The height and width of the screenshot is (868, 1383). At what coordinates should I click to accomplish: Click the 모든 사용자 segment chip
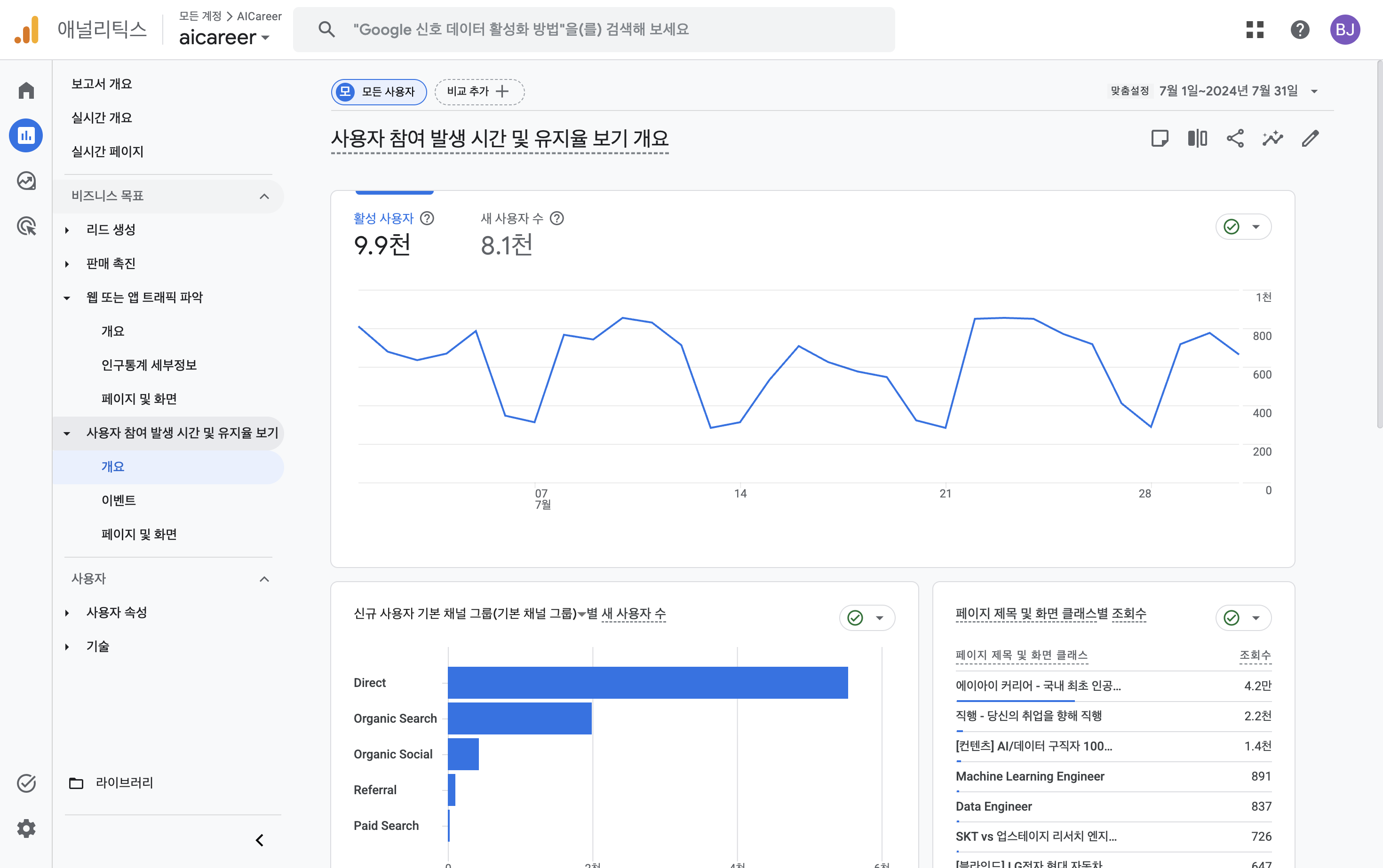click(379, 92)
